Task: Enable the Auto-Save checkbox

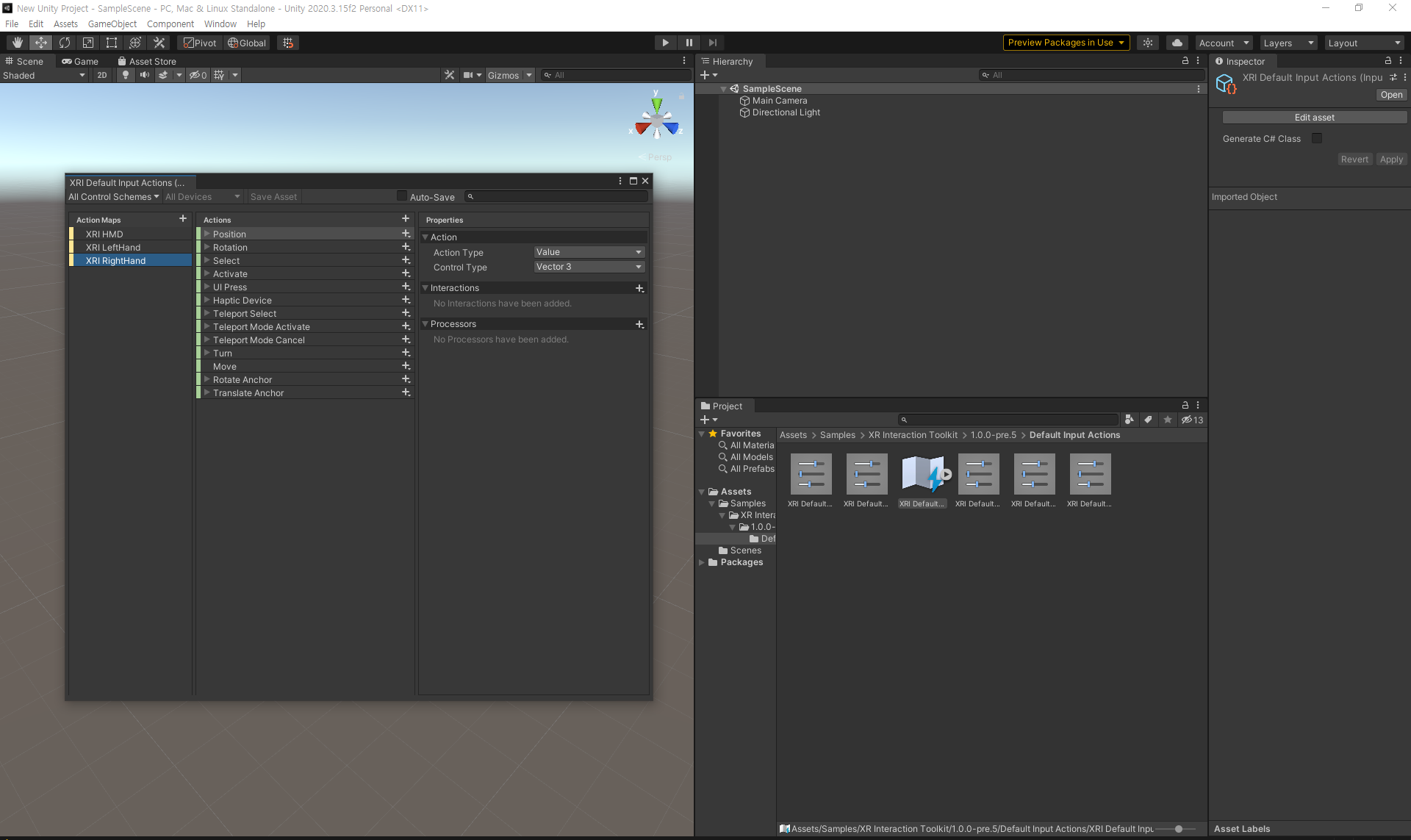Action: pyautogui.click(x=401, y=196)
